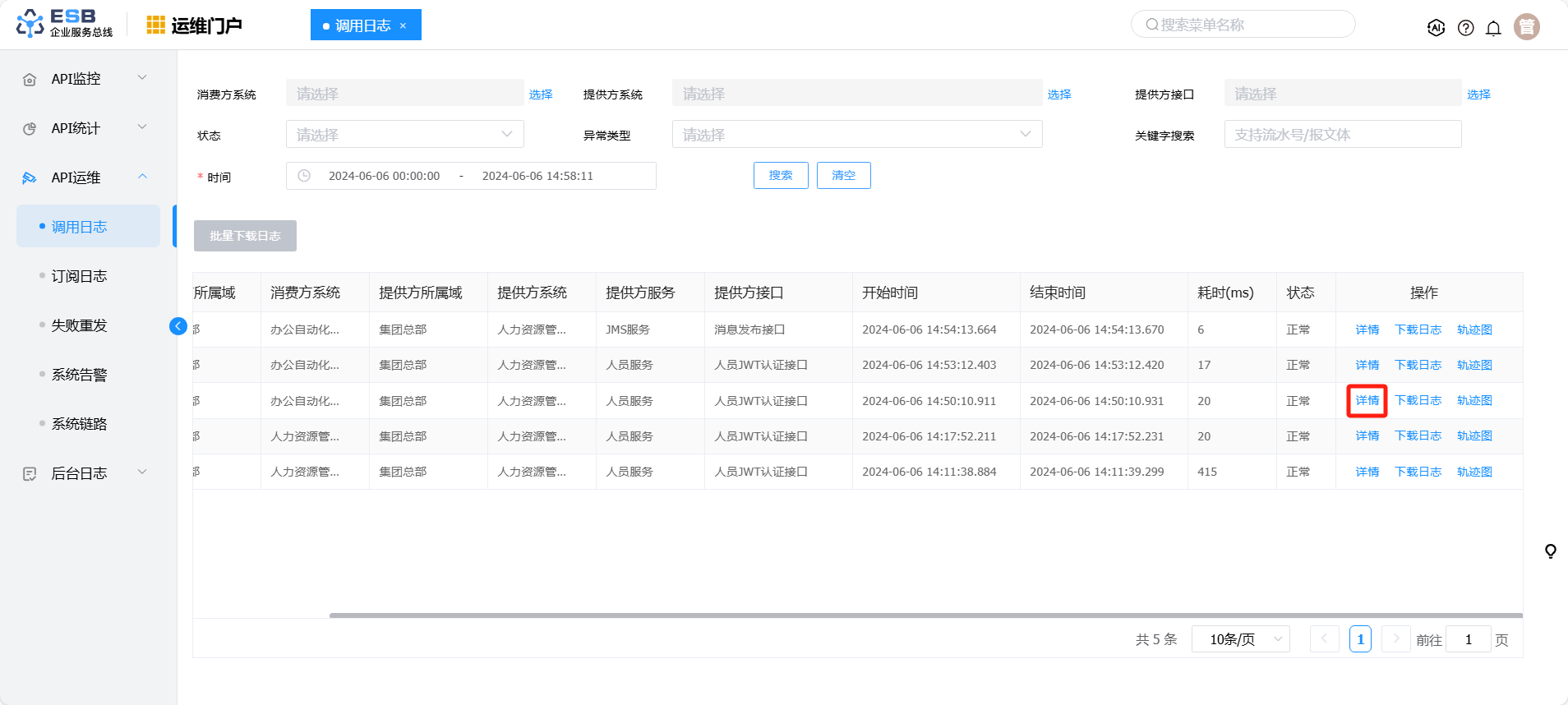
Task: Open the help question mark icon
Action: click(1465, 28)
